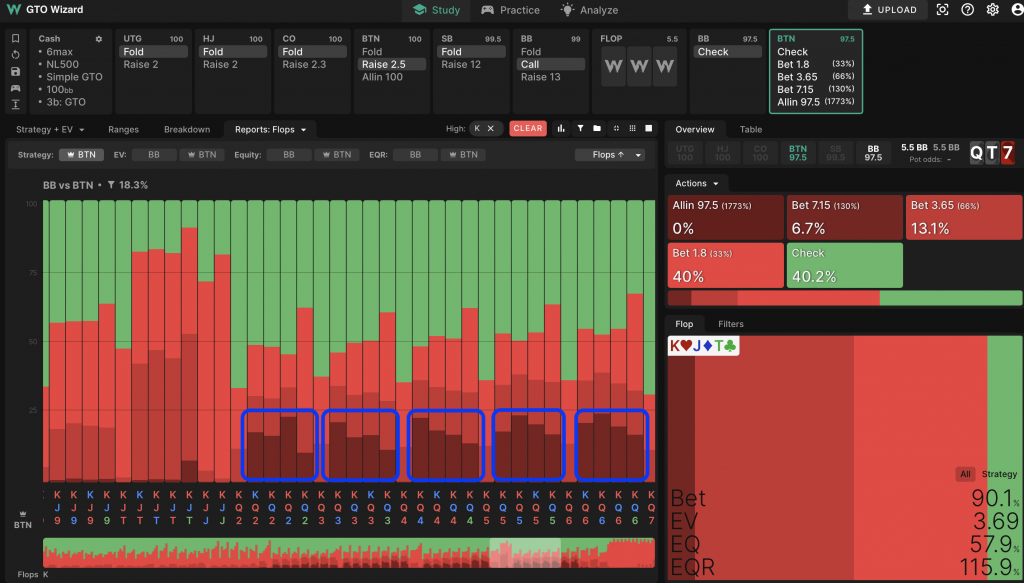This screenshot has height=583, width=1024.
Task: Click the four-dot grouping icon
Action: (616, 129)
